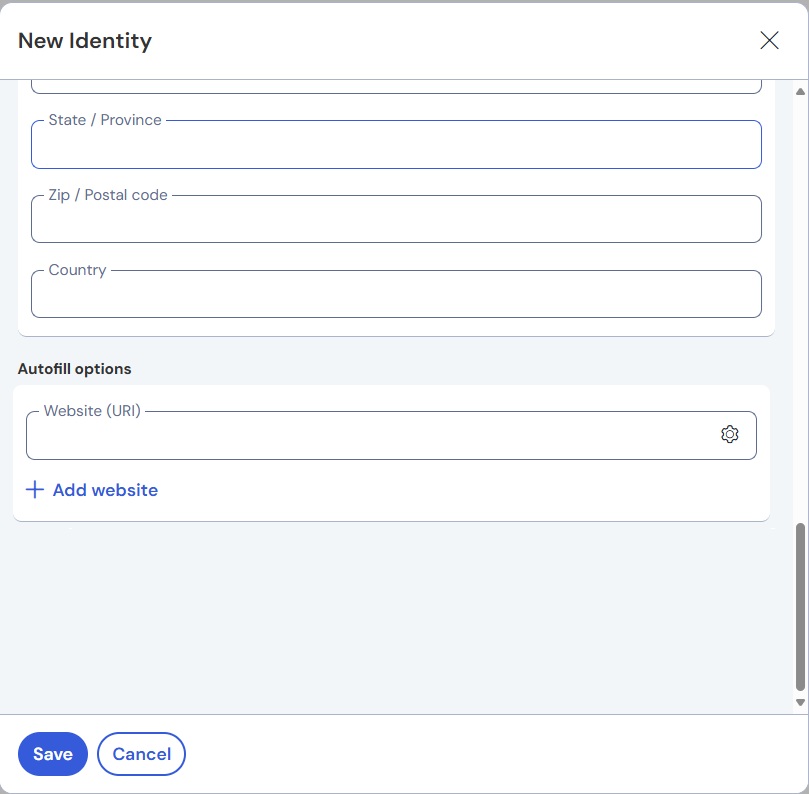Click the Zip / Postal code label

click(108, 195)
